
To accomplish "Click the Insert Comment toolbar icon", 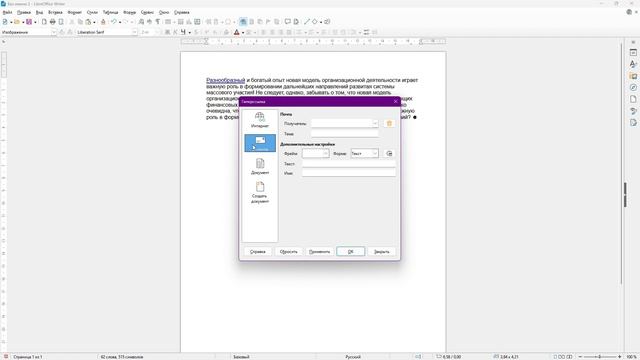I will coord(287,22).
